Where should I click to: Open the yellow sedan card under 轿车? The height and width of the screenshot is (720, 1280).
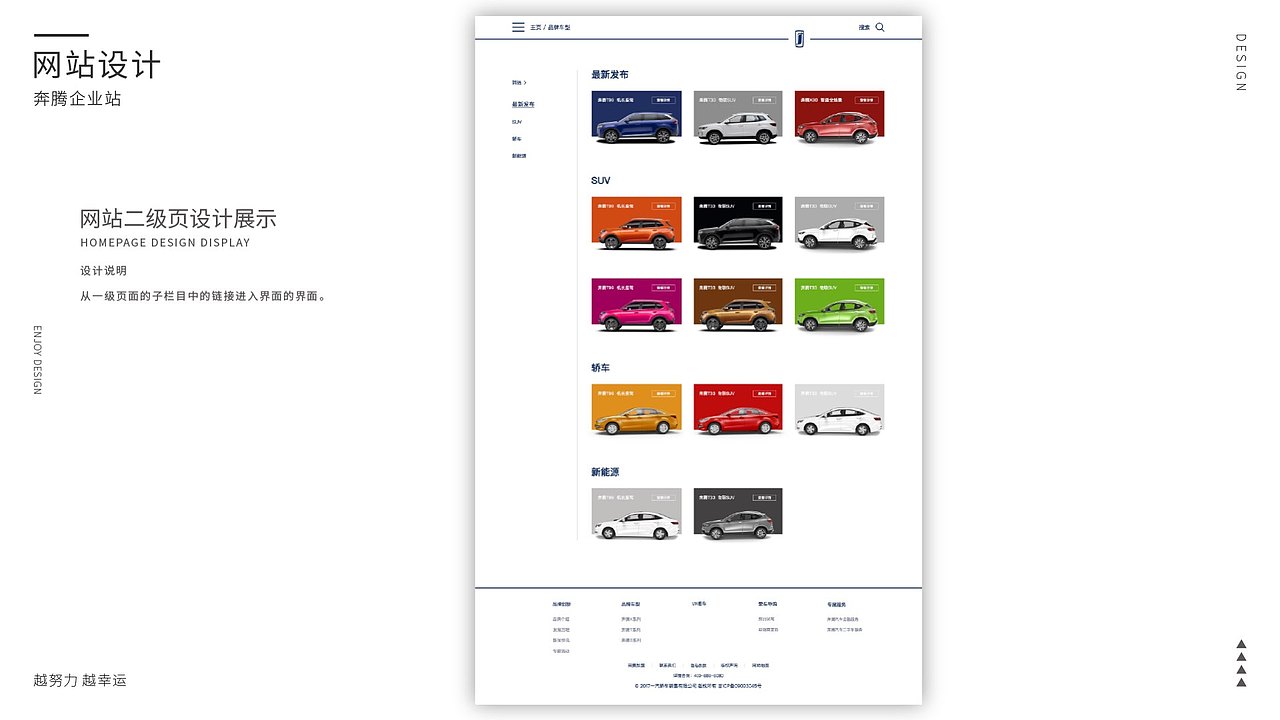pos(637,411)
